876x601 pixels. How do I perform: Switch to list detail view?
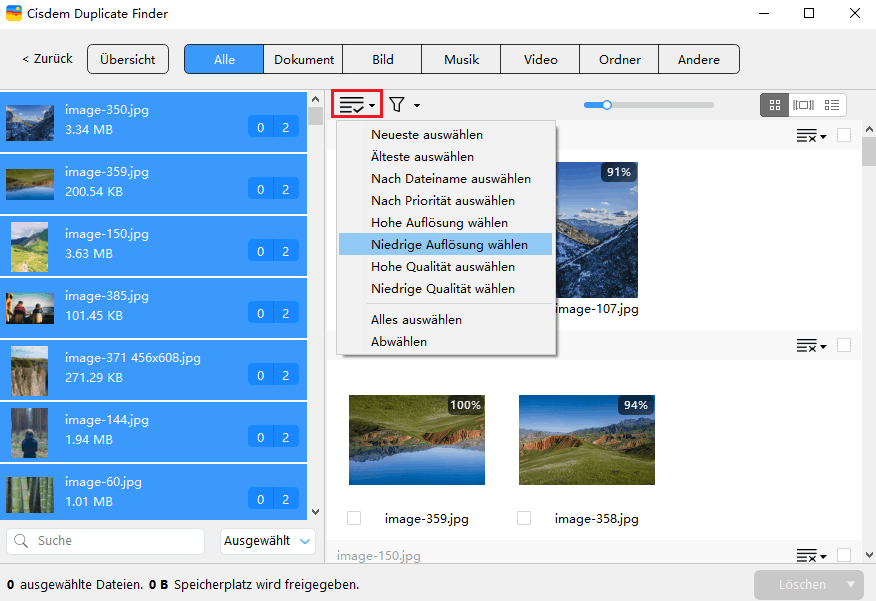click(x=832, y=105)
